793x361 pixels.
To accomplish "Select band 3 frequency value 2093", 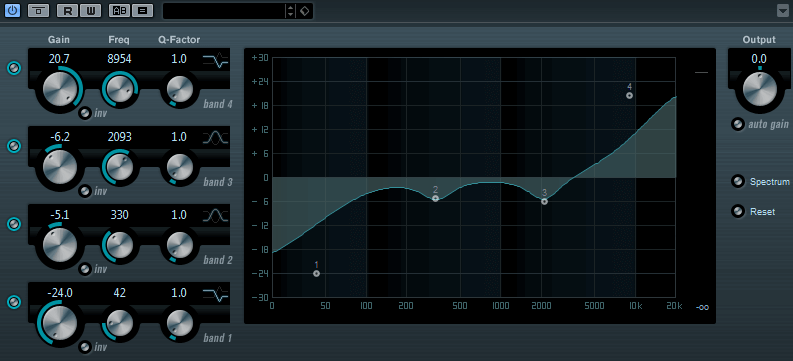I will (x=119, y=137).
